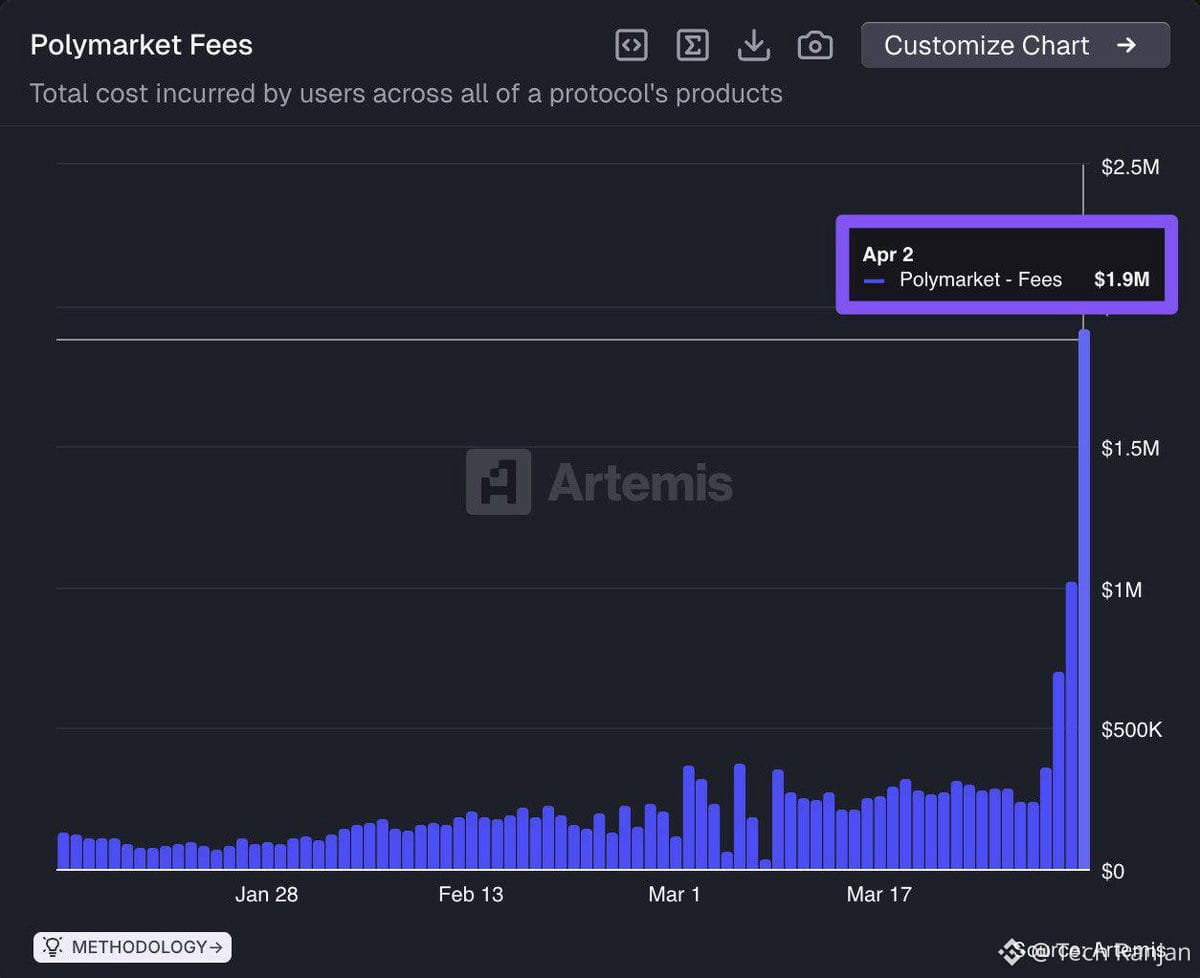Viewport: 1200px width, 978px height.
Task: Click the Apr 2 tooltip date
Action: (x=888, y=254)
